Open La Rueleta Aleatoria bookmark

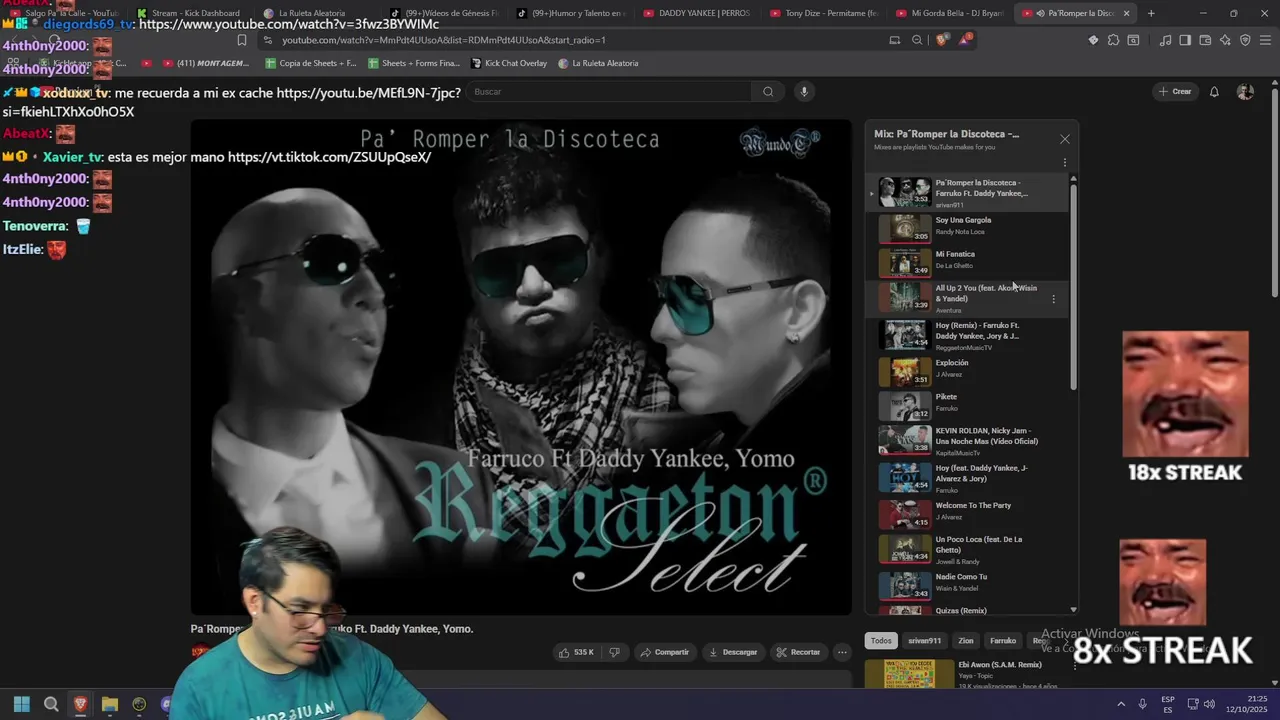[597, 63]
